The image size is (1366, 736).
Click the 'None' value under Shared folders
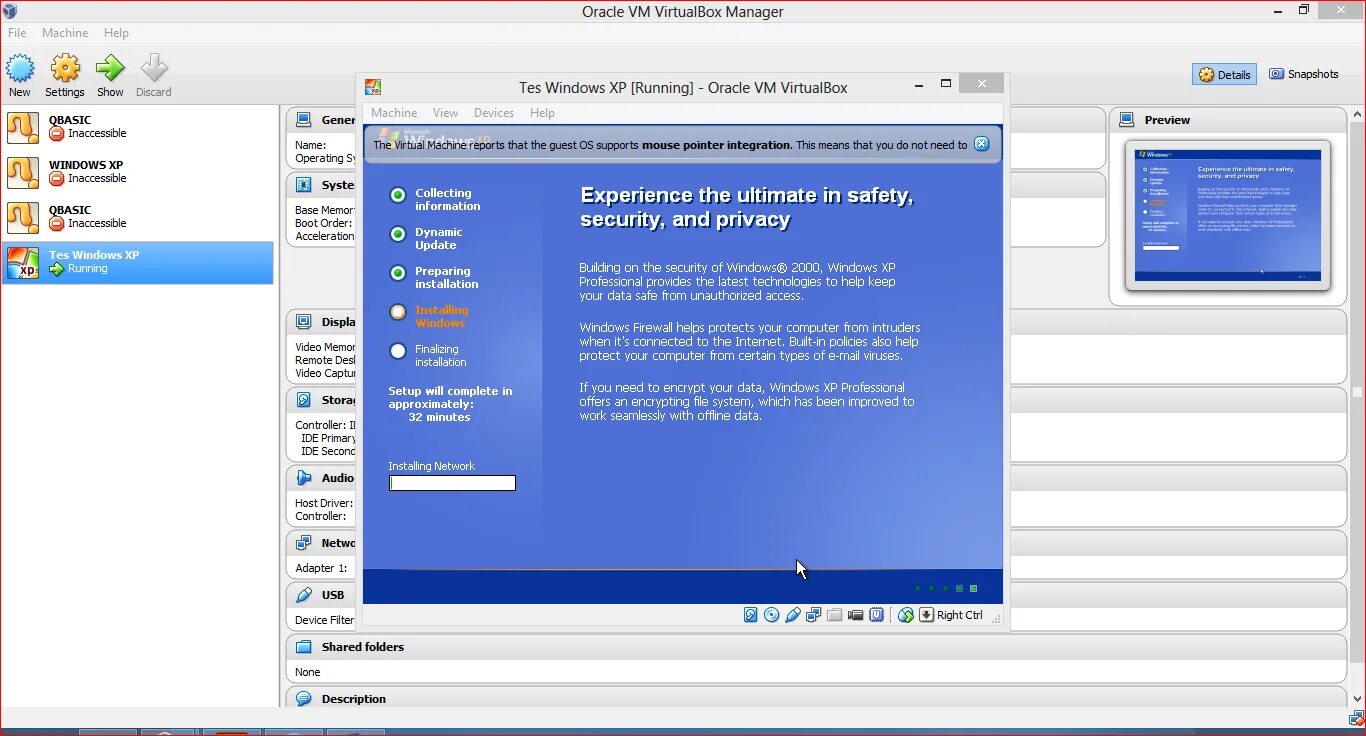tap(308, 672)
